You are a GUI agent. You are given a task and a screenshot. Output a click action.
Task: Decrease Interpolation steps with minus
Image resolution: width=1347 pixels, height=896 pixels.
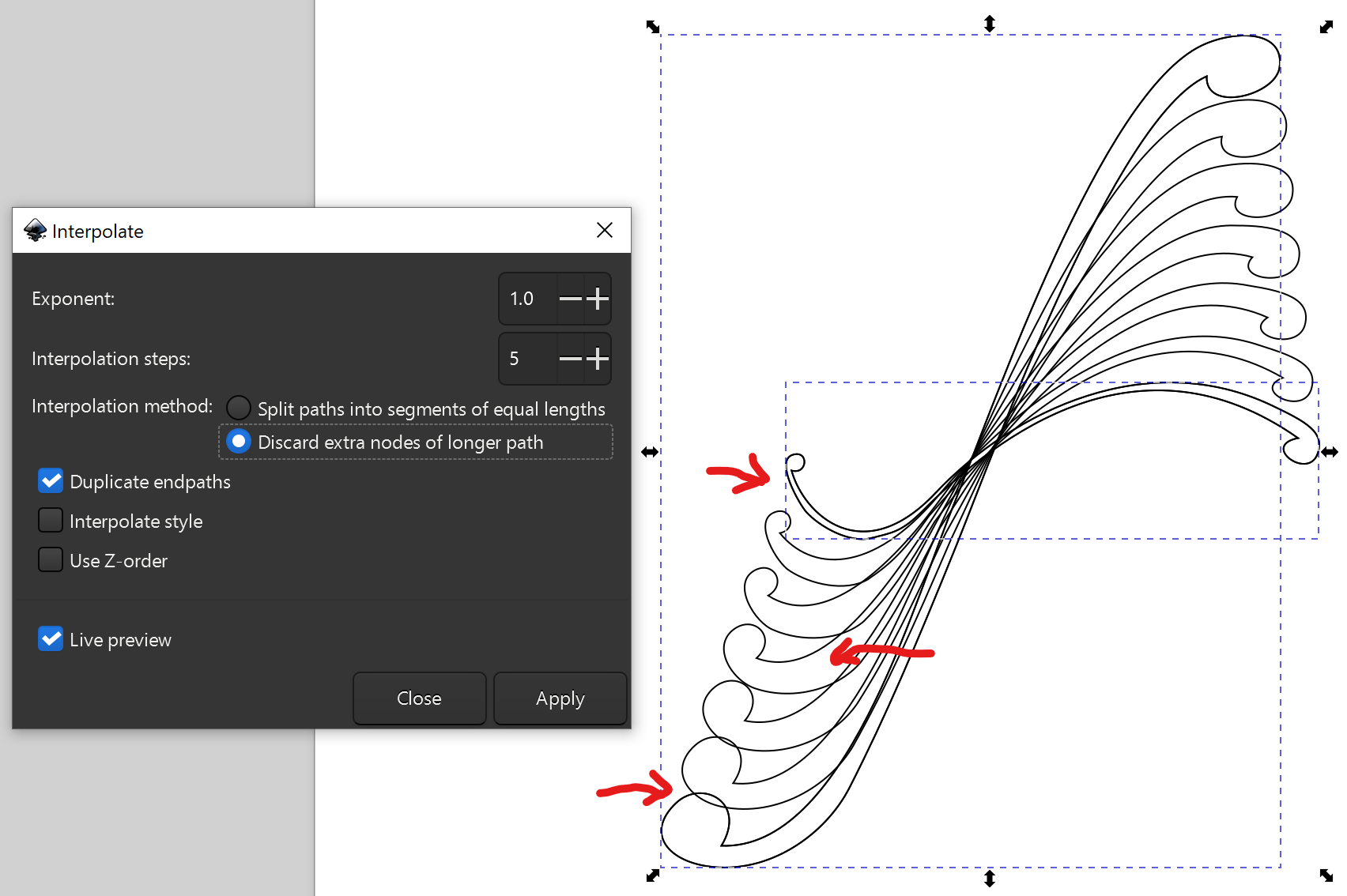pyautogui.click(x=570, y=359)
